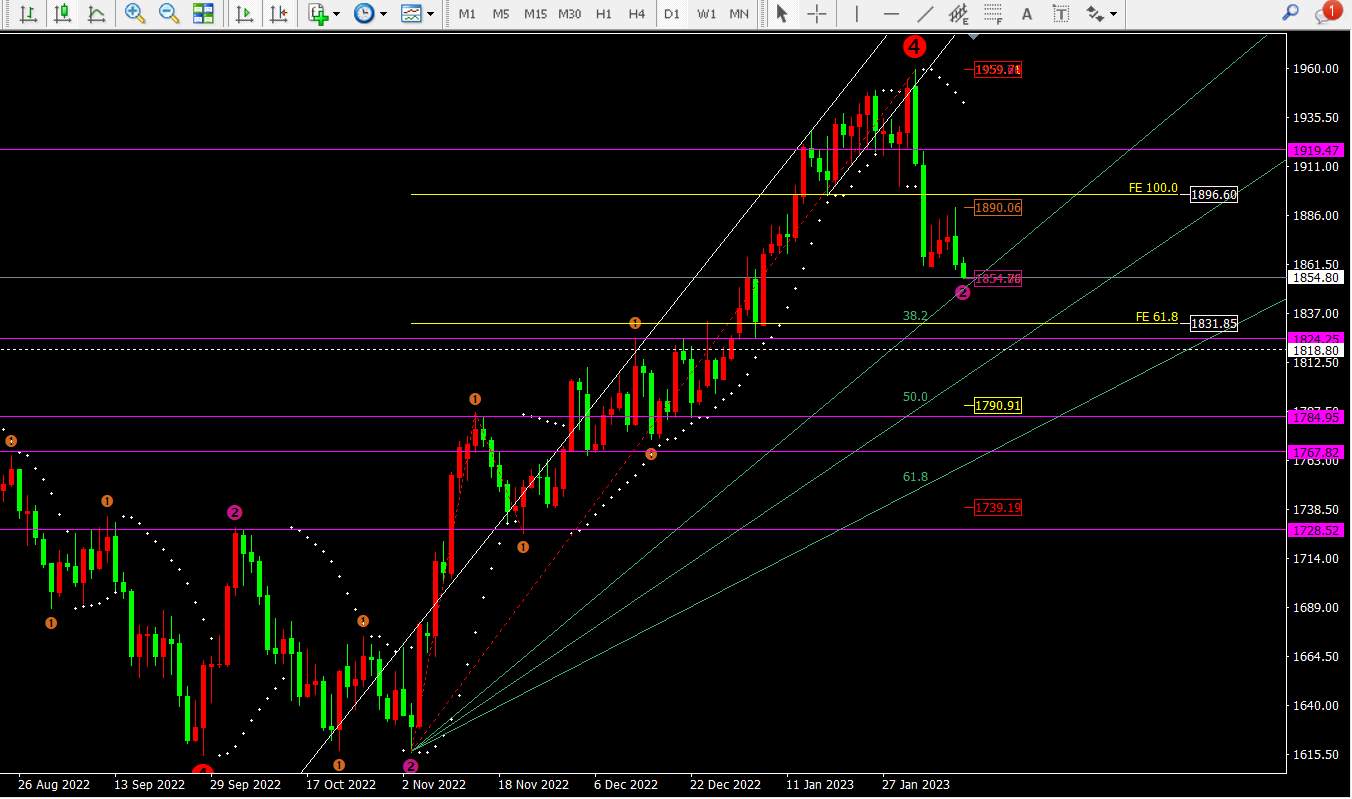Select the H4 timeframe button
This screenshot has height=799, width=1352.
pyautogui.click(x=637, y=14)
